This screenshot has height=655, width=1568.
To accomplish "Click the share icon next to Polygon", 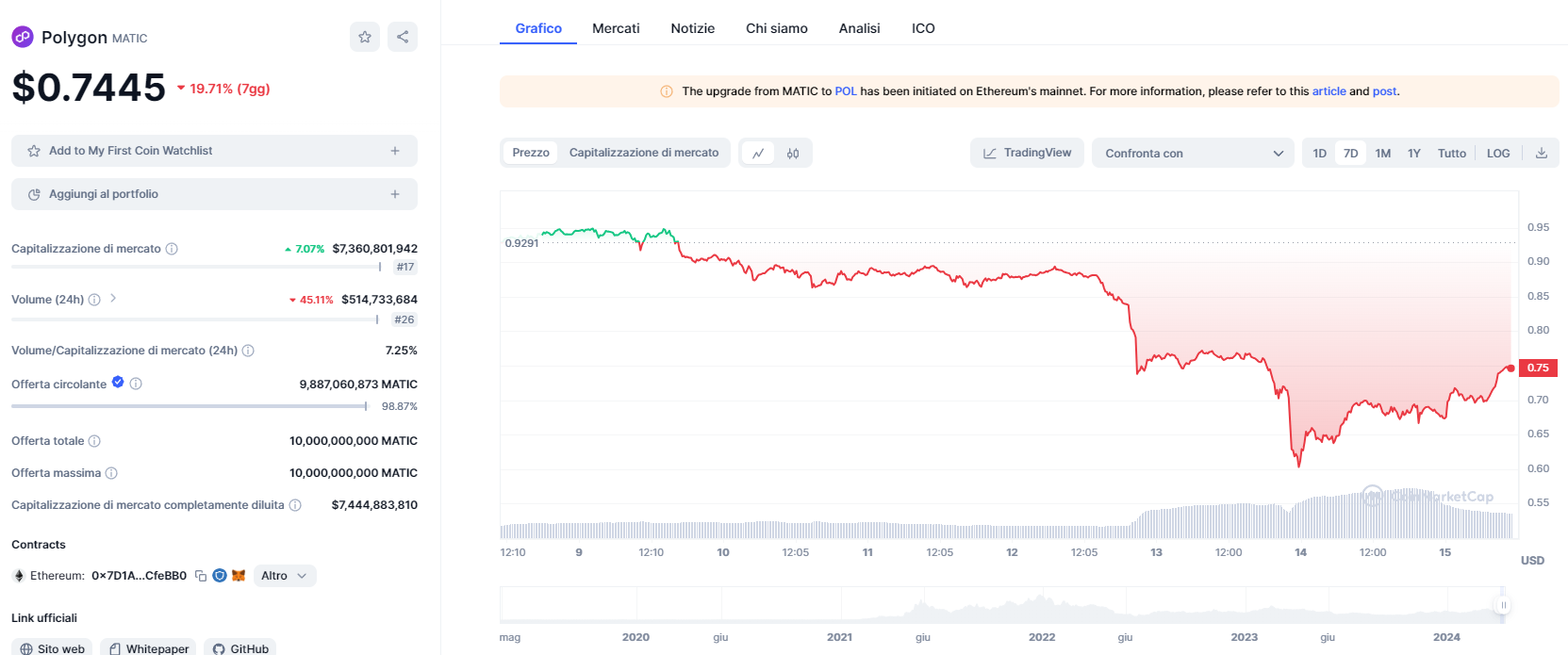I will click(x=403, y=37).
